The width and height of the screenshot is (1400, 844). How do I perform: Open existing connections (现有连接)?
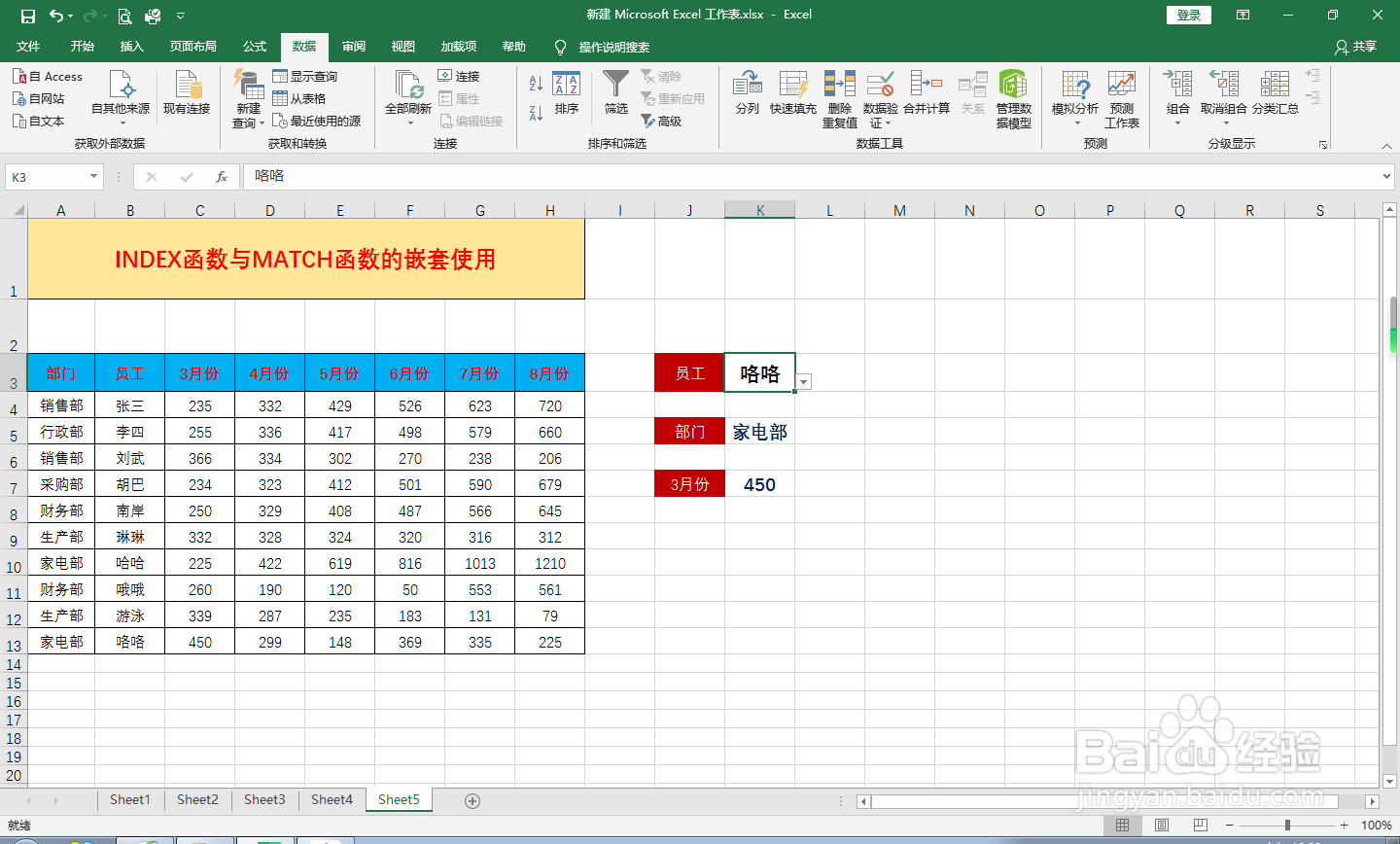pyautogui.click(x=187, y=94)
